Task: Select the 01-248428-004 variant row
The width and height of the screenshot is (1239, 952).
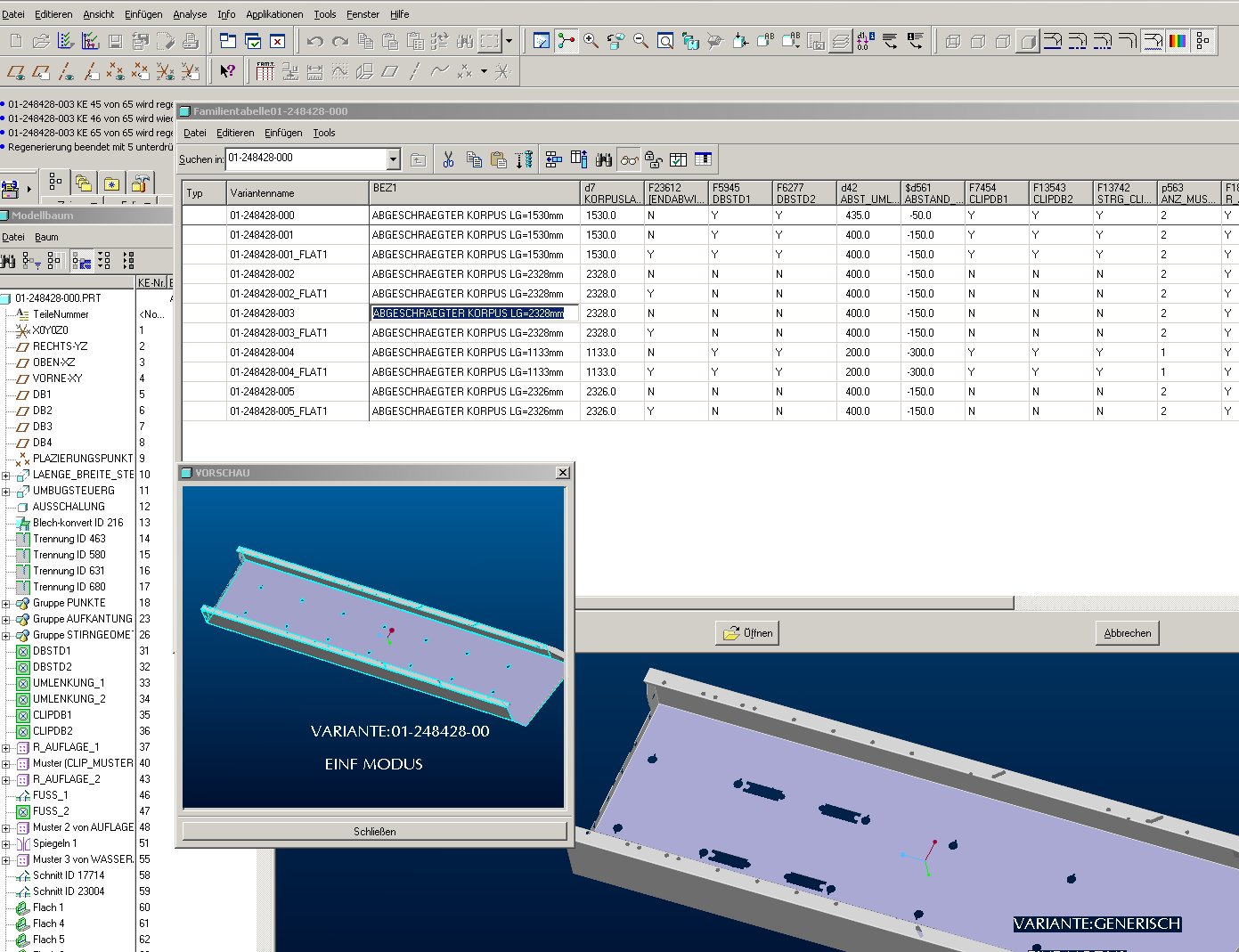Action: tap(262, 353)
